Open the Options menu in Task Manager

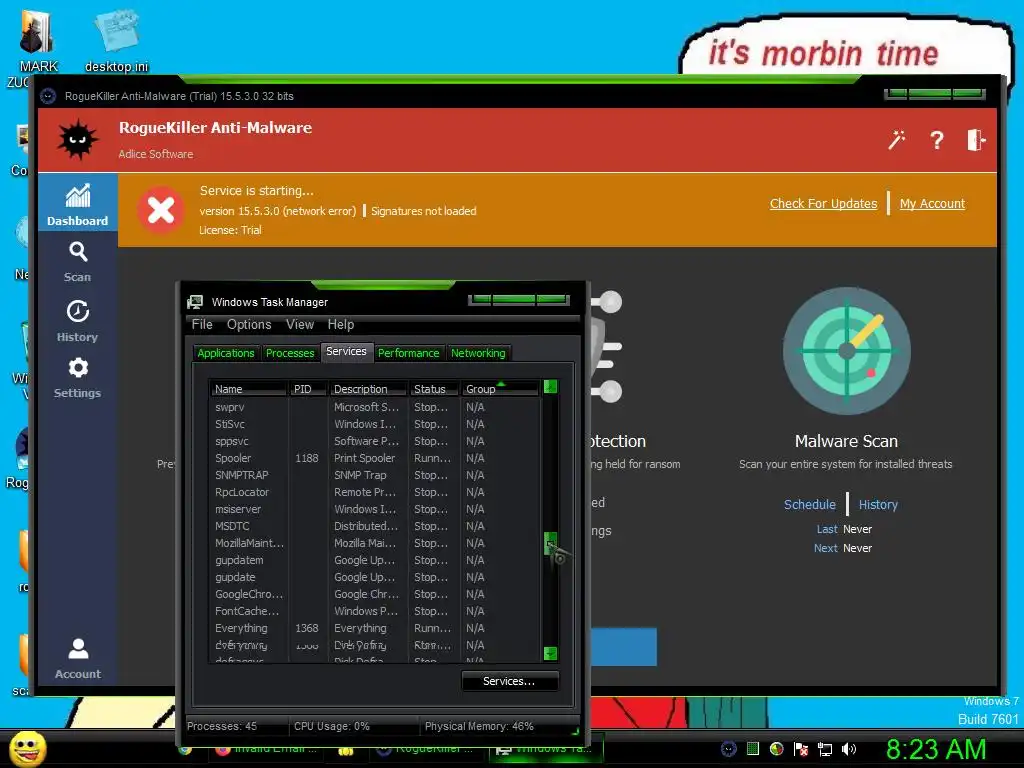tap(249, 324)
